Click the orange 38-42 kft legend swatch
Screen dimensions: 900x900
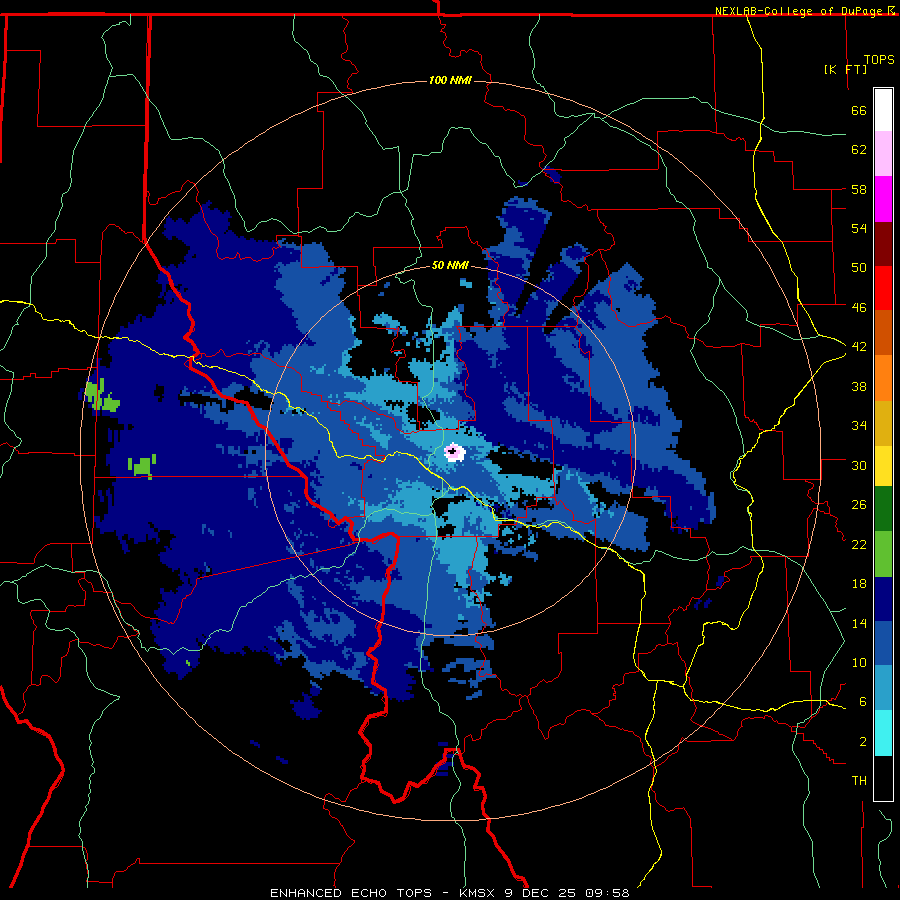883,377
